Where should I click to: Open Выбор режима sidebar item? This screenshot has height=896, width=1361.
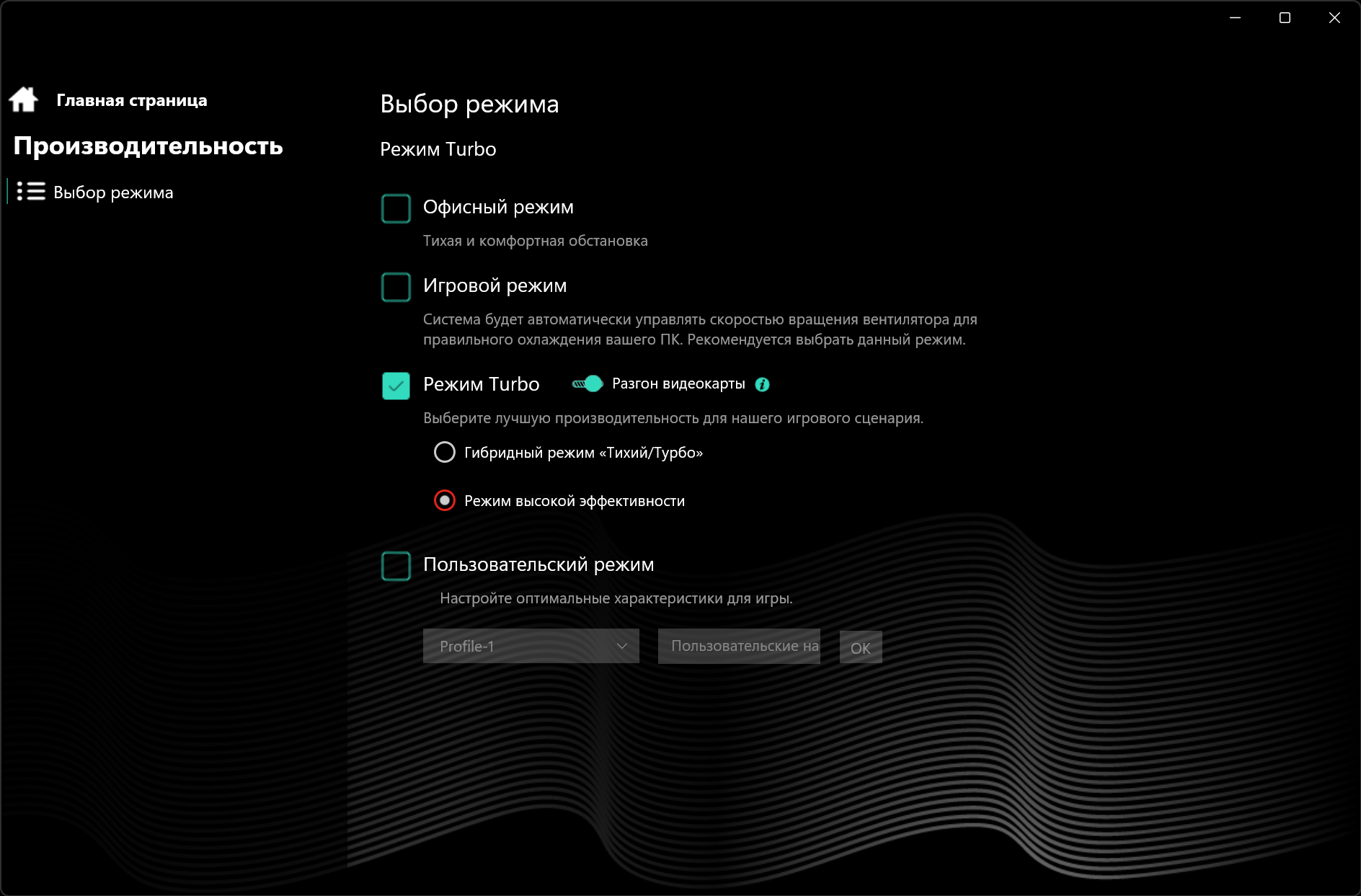(113, 192)
